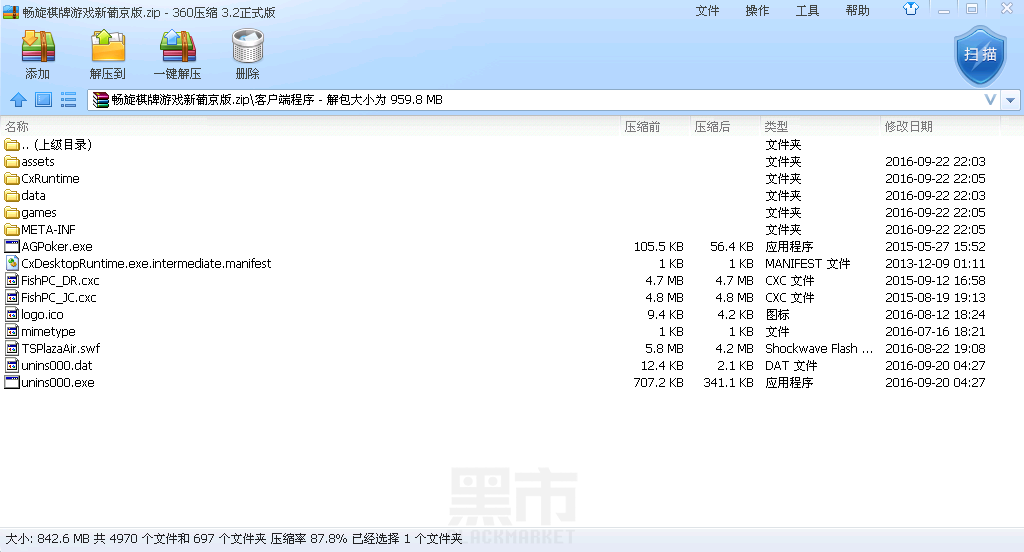
Task: Select the file name 'TSPlazaAir.swf'
Action: pyautogui.click(x=61, y=348)
